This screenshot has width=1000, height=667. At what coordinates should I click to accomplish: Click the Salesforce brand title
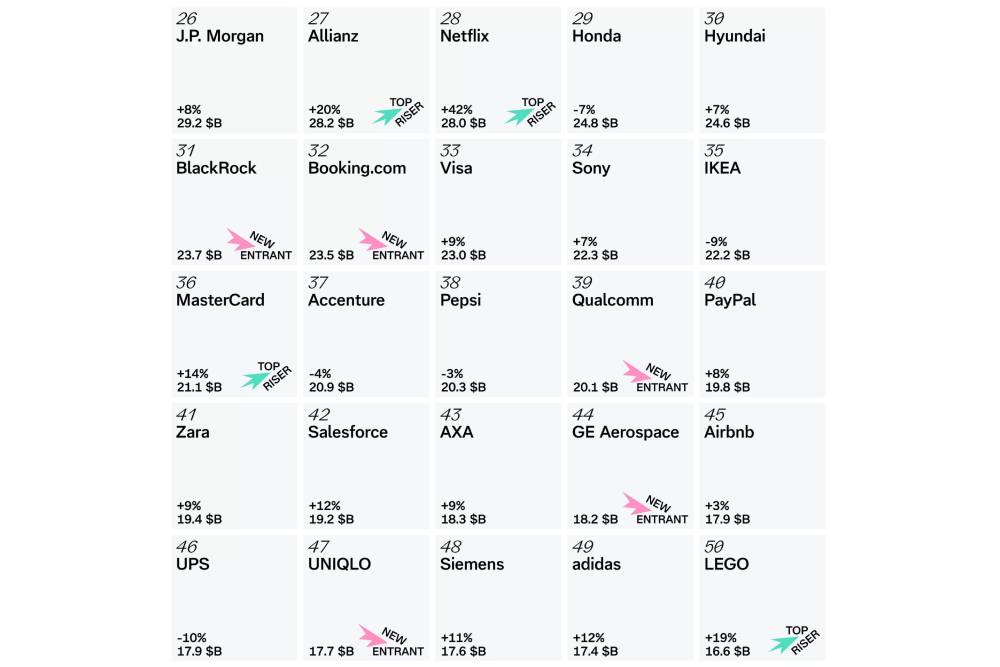click(348, 432)
